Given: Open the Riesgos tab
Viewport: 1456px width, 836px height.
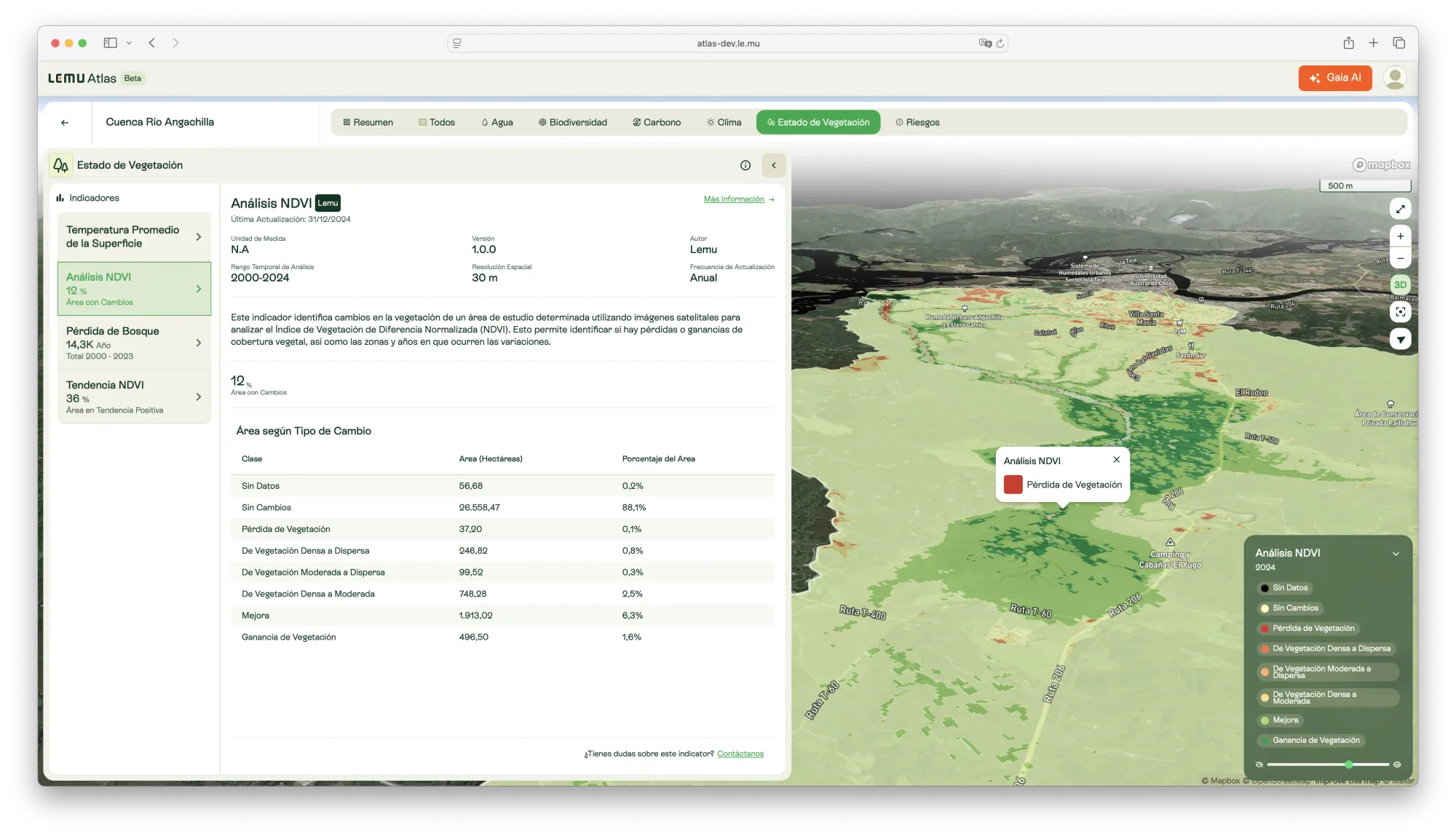Looking at the screenshot, I should coord(917,122).
